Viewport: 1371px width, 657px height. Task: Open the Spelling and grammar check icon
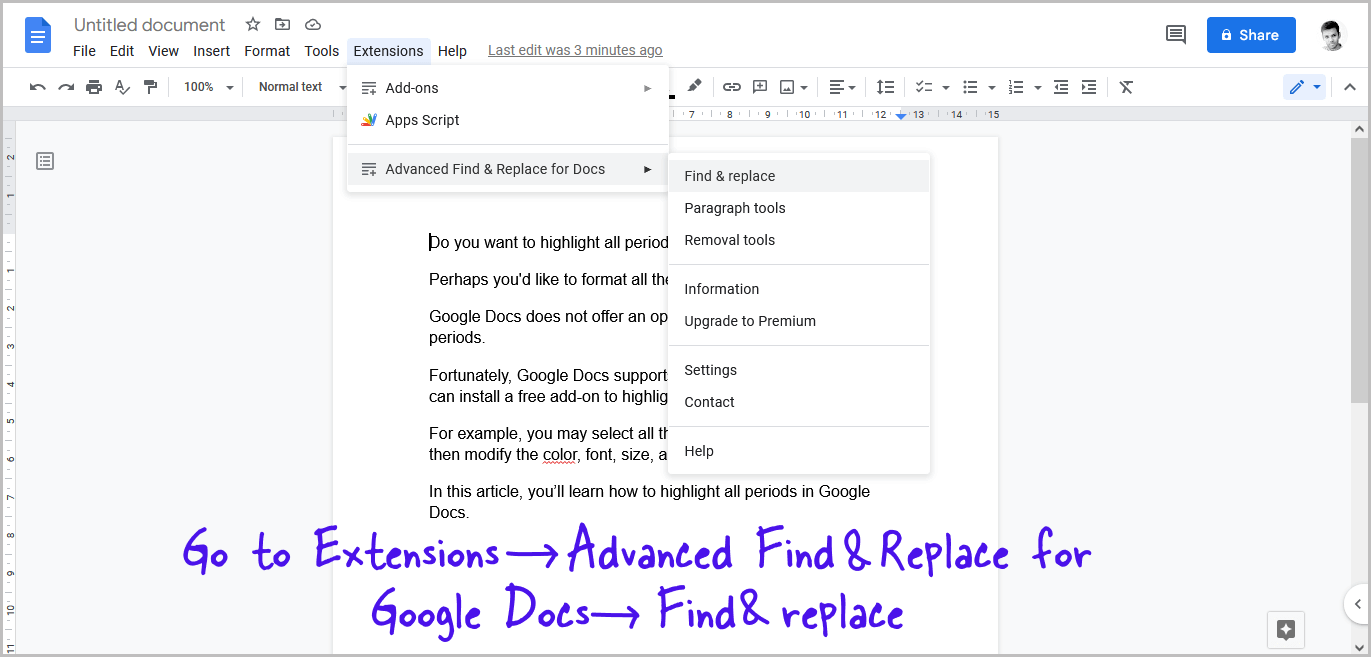coord(121,87)
